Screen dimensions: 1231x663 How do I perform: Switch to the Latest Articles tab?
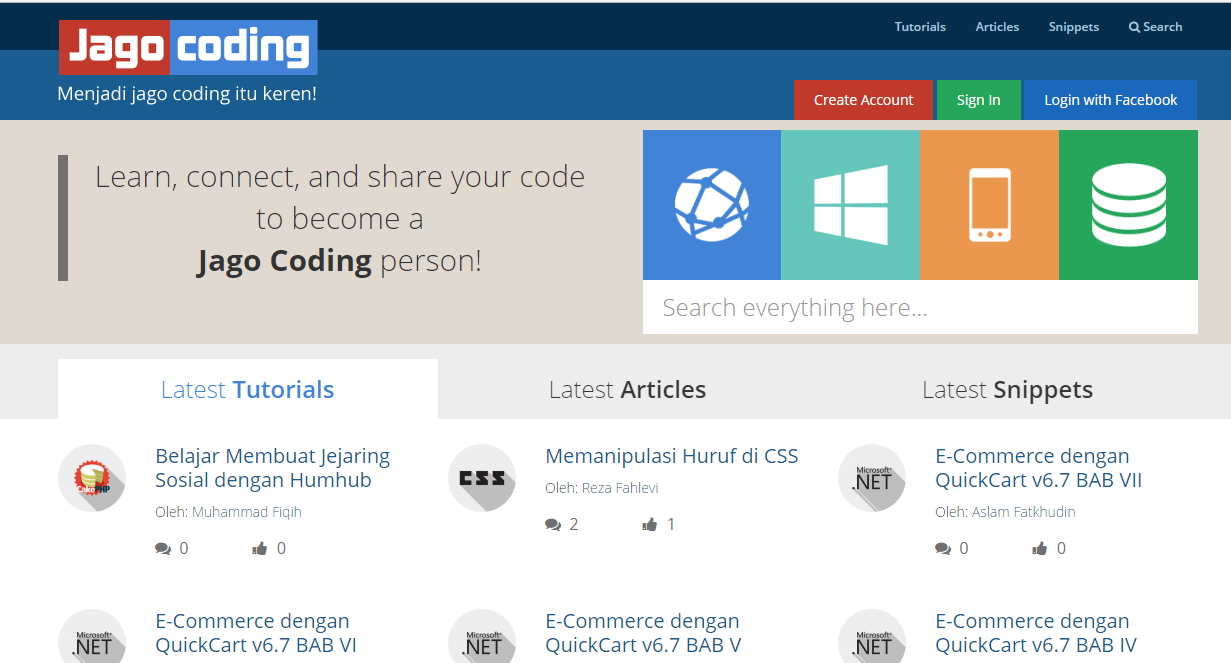click(x=627, y=390)
